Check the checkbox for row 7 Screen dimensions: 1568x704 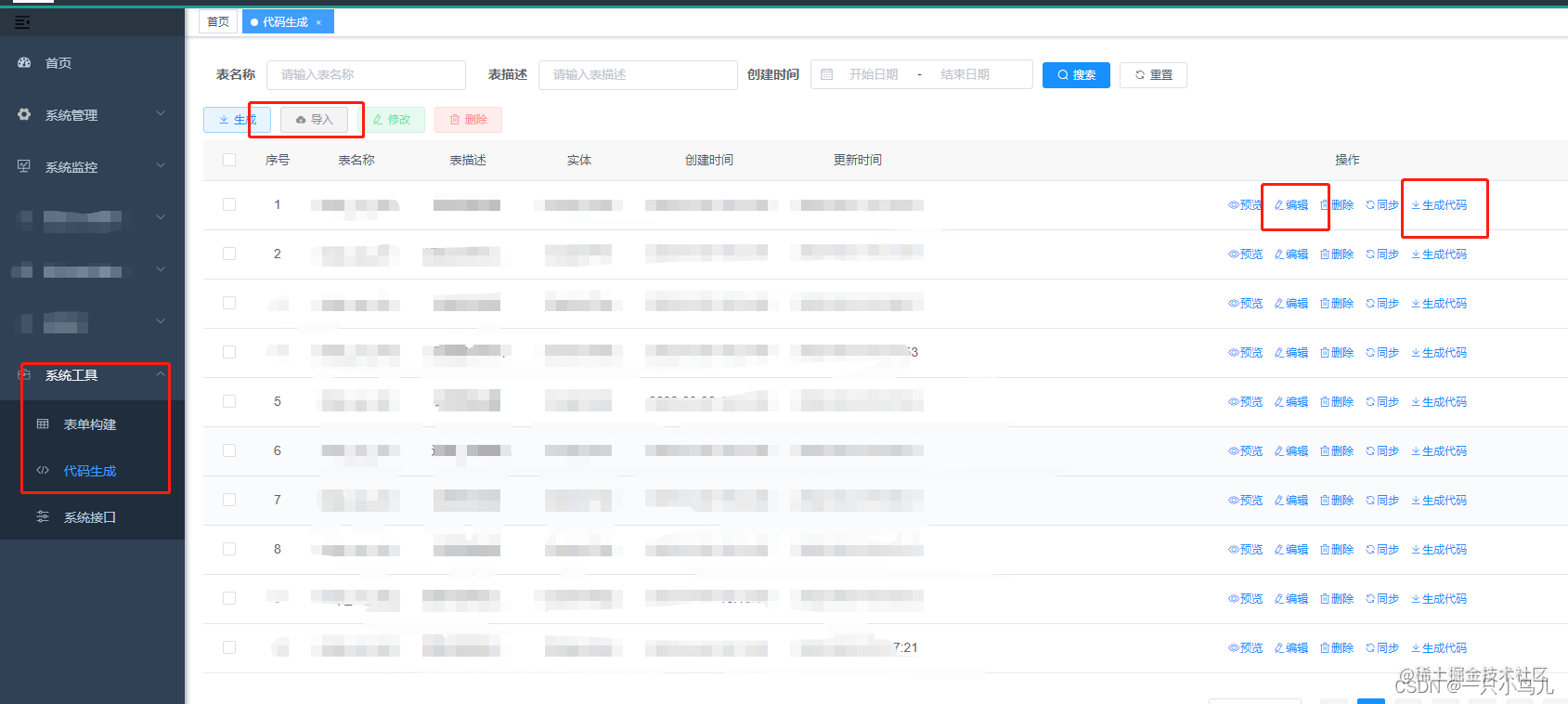229,500
